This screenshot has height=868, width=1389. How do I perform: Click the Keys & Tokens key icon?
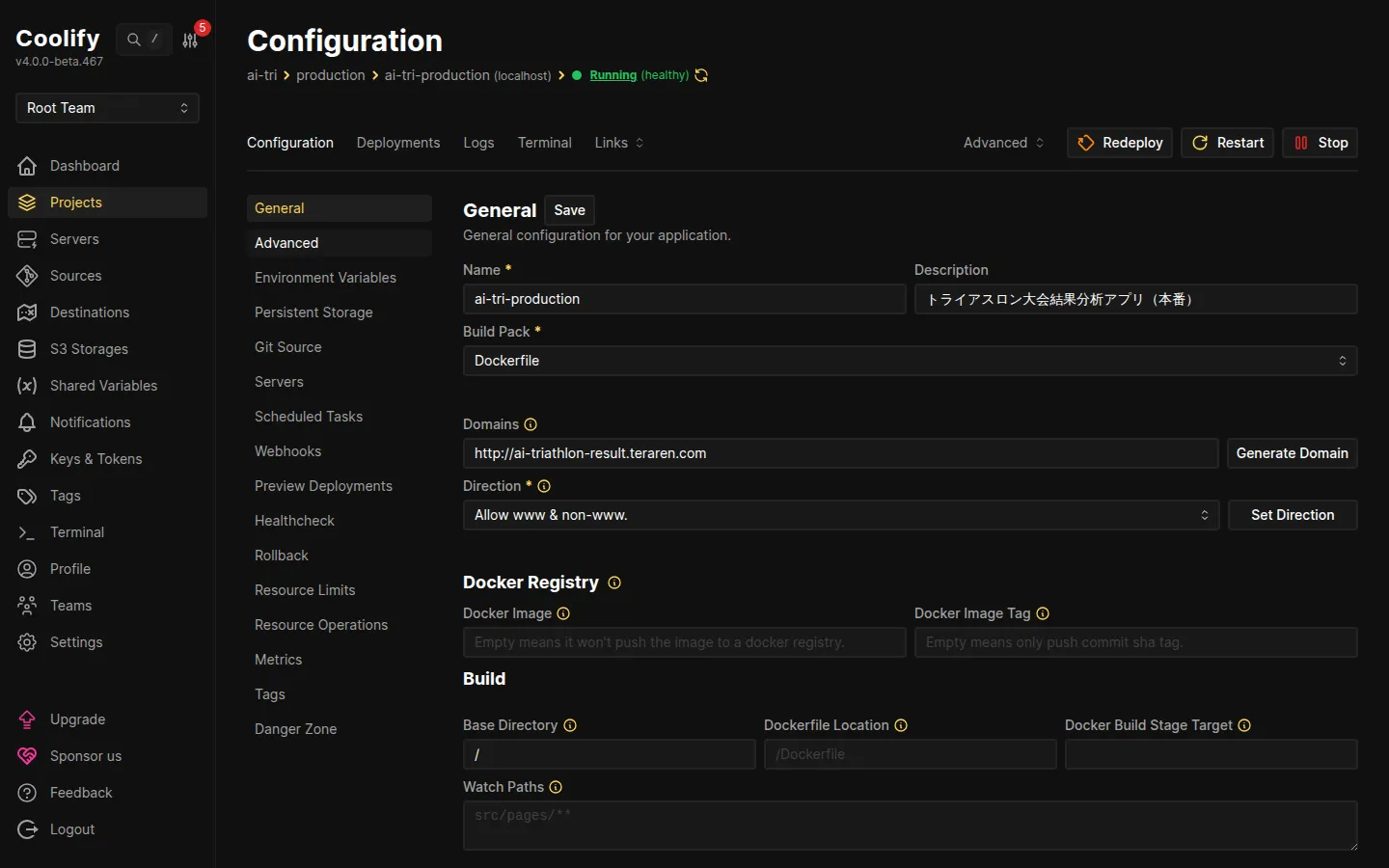point(27,459)
